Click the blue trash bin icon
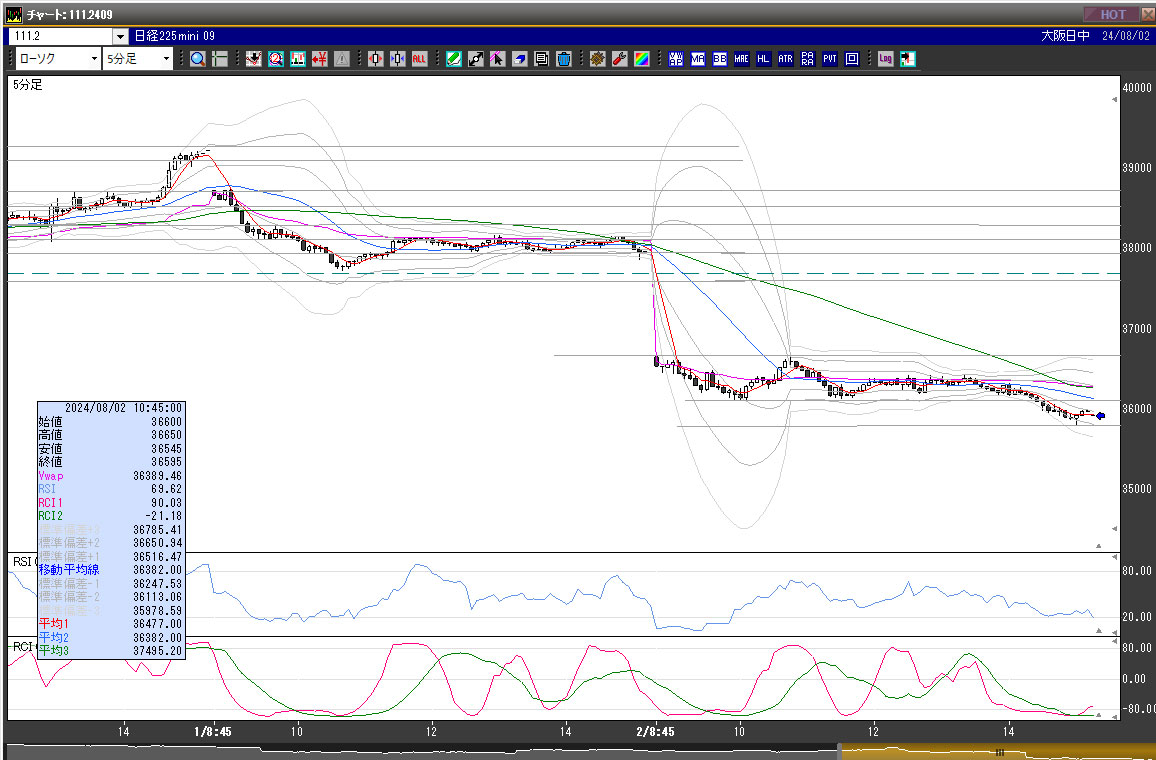 click(x=563, y=59)
